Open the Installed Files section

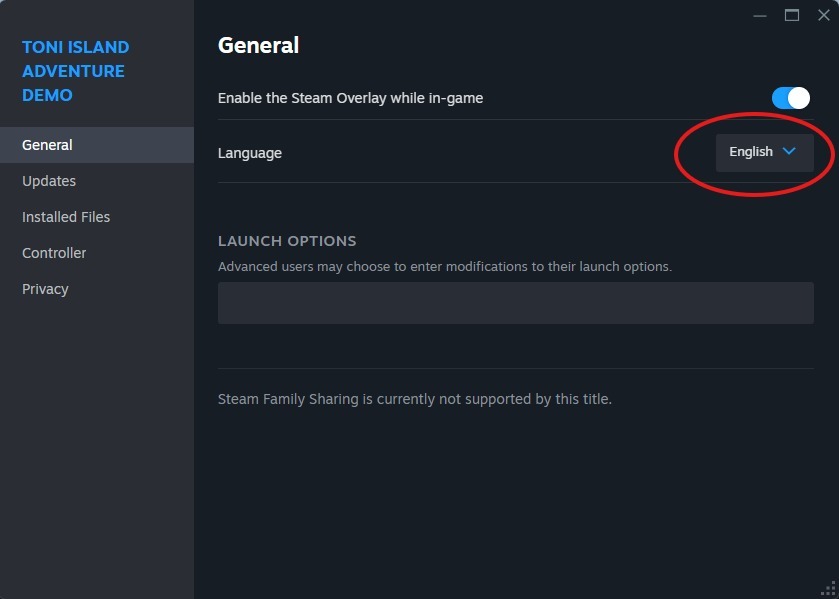pyautogui.click(x=66, y=216)
